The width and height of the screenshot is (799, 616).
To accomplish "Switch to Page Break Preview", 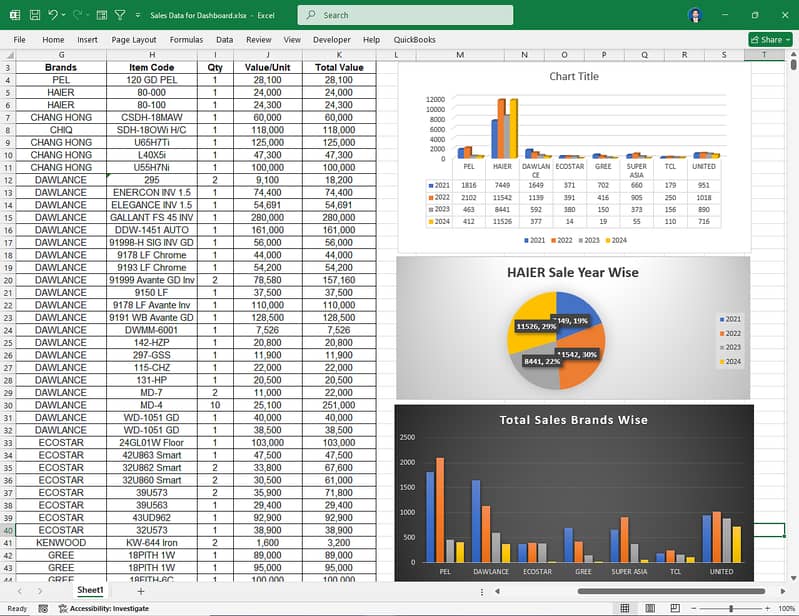I will click(675, 608).
